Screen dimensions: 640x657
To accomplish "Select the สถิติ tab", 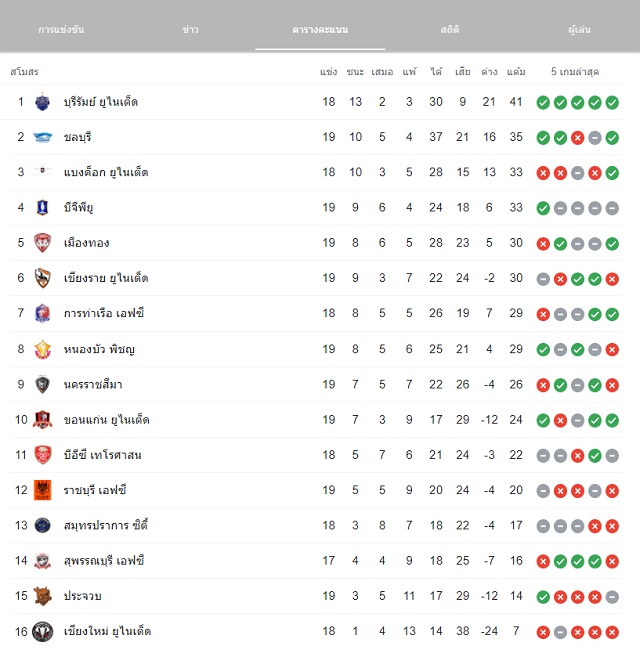I will pos(450,29).
